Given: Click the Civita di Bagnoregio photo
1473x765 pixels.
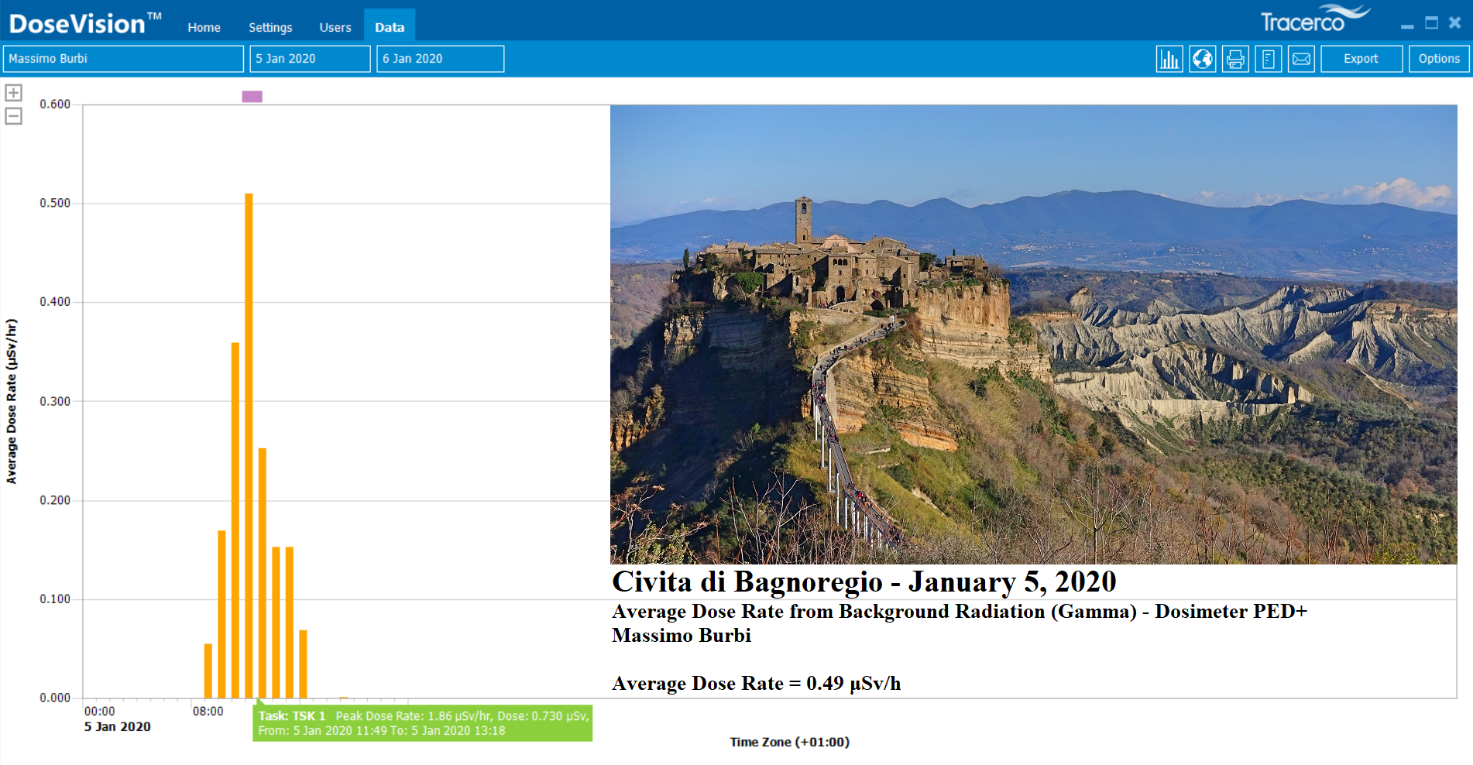Looking at the screenshot, I should pyautogui.click(x=1033, y=334).
